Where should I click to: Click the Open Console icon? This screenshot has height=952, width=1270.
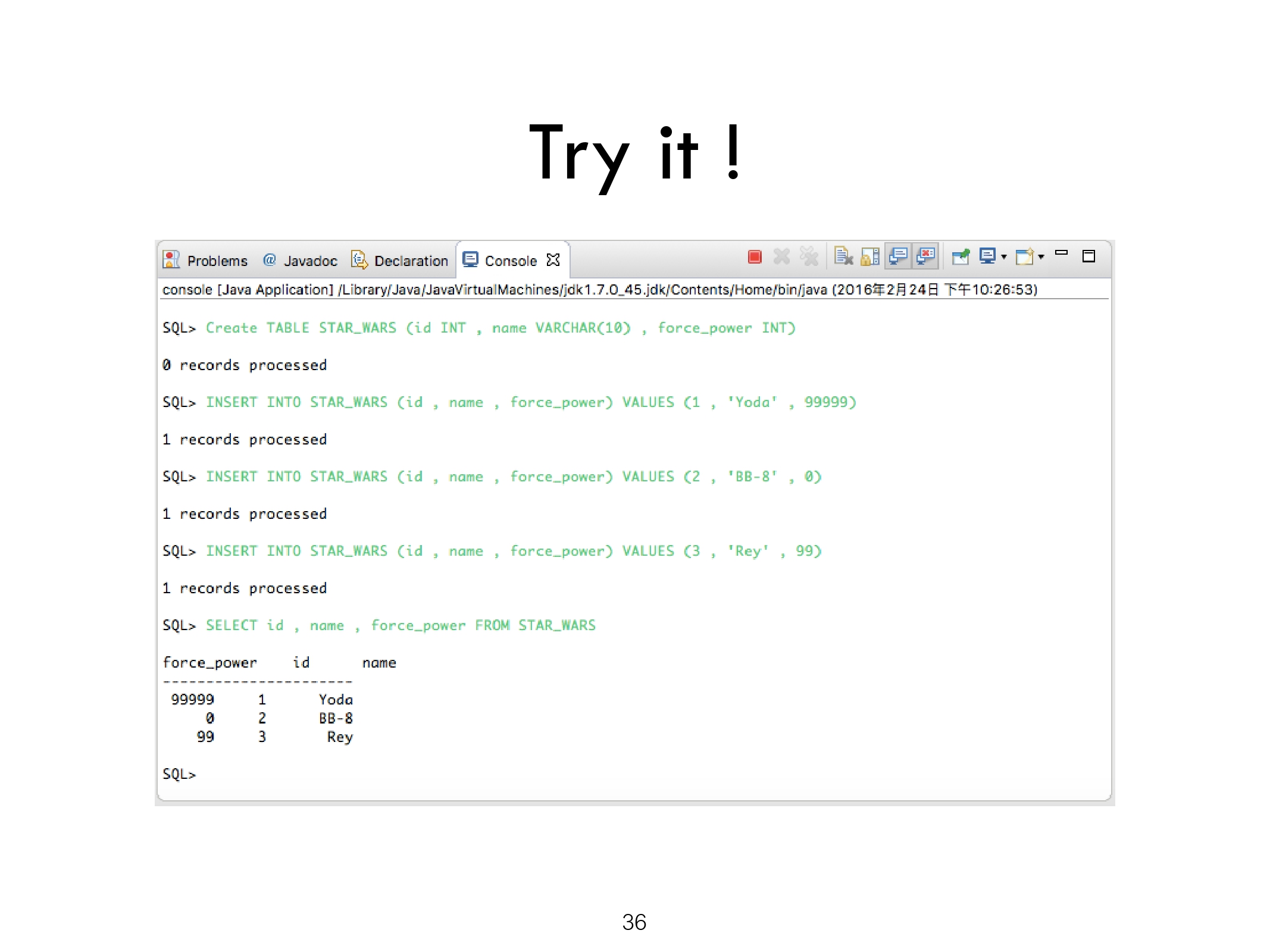coord(1024,257)
